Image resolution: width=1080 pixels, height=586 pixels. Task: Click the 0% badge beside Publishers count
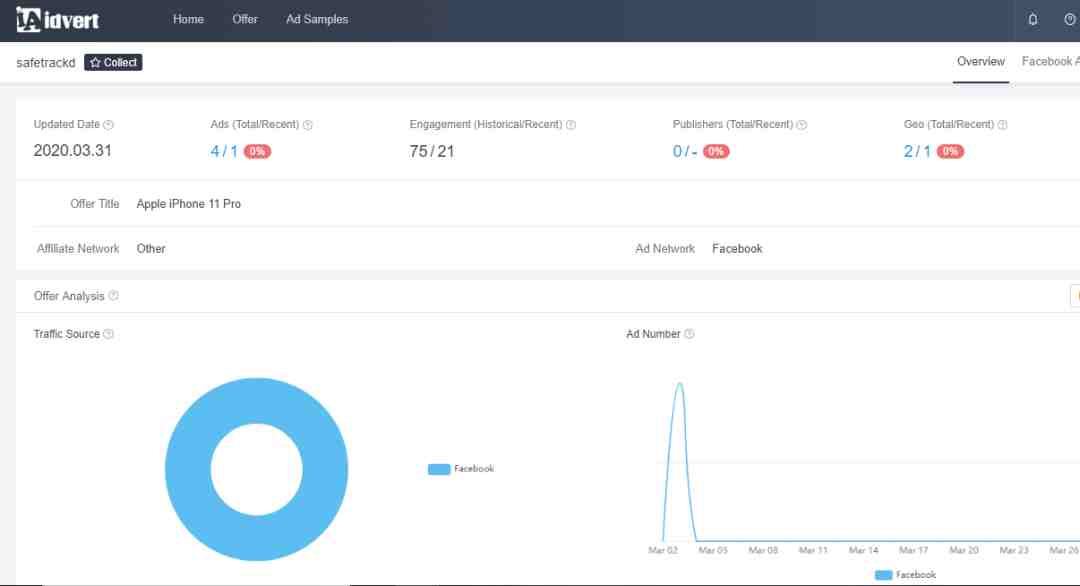click(716, 151)
